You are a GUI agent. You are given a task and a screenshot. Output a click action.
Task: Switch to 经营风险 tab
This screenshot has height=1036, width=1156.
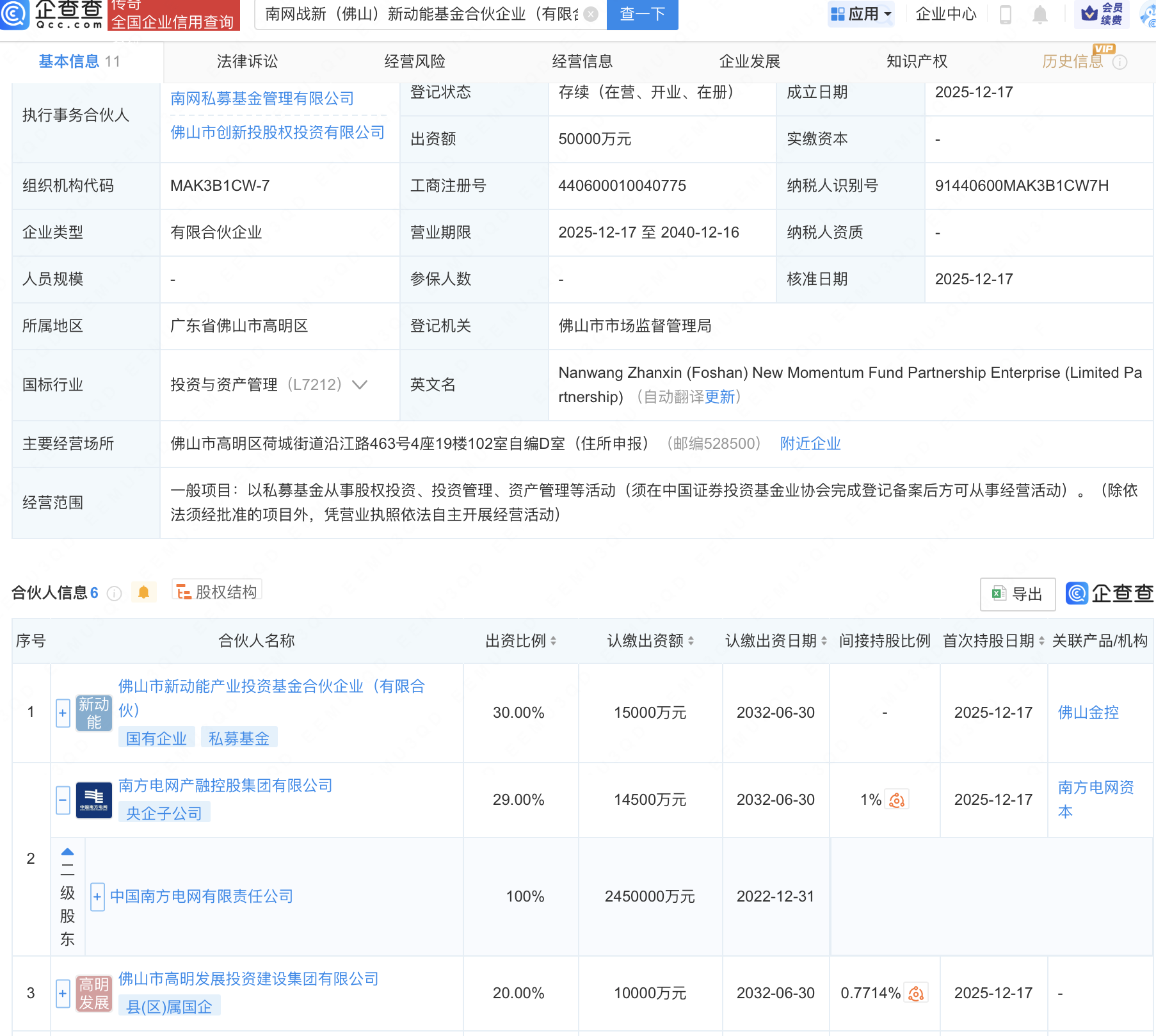tap(415, 61)
